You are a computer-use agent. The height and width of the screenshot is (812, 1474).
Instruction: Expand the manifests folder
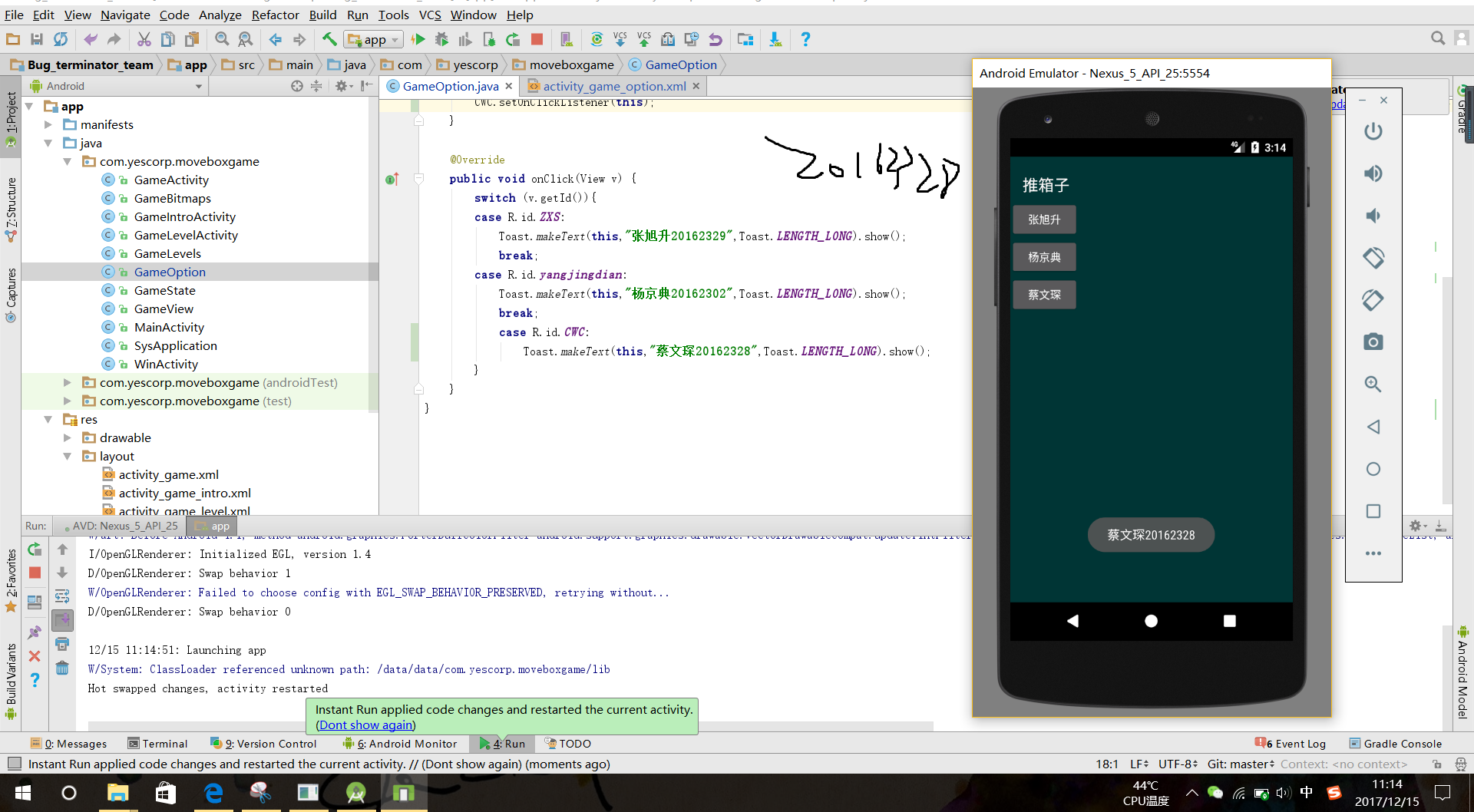48,124
